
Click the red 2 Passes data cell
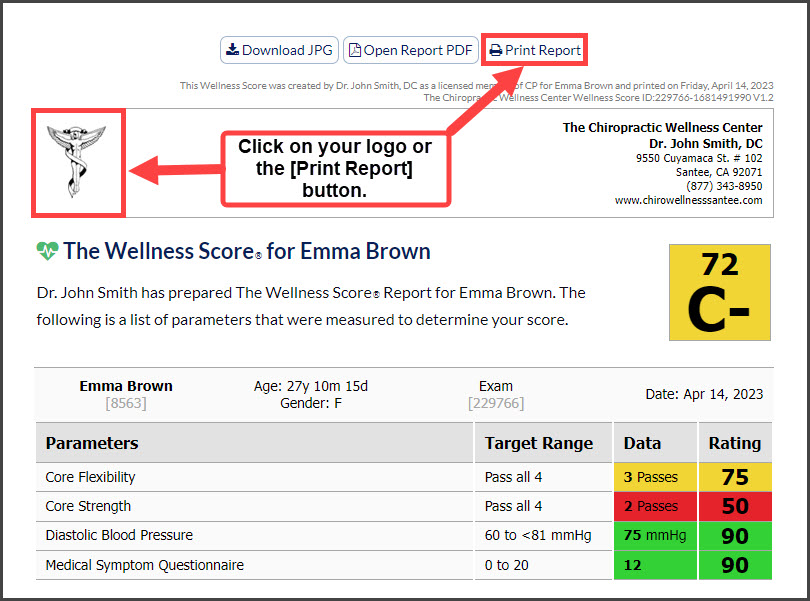click(655, 506)
